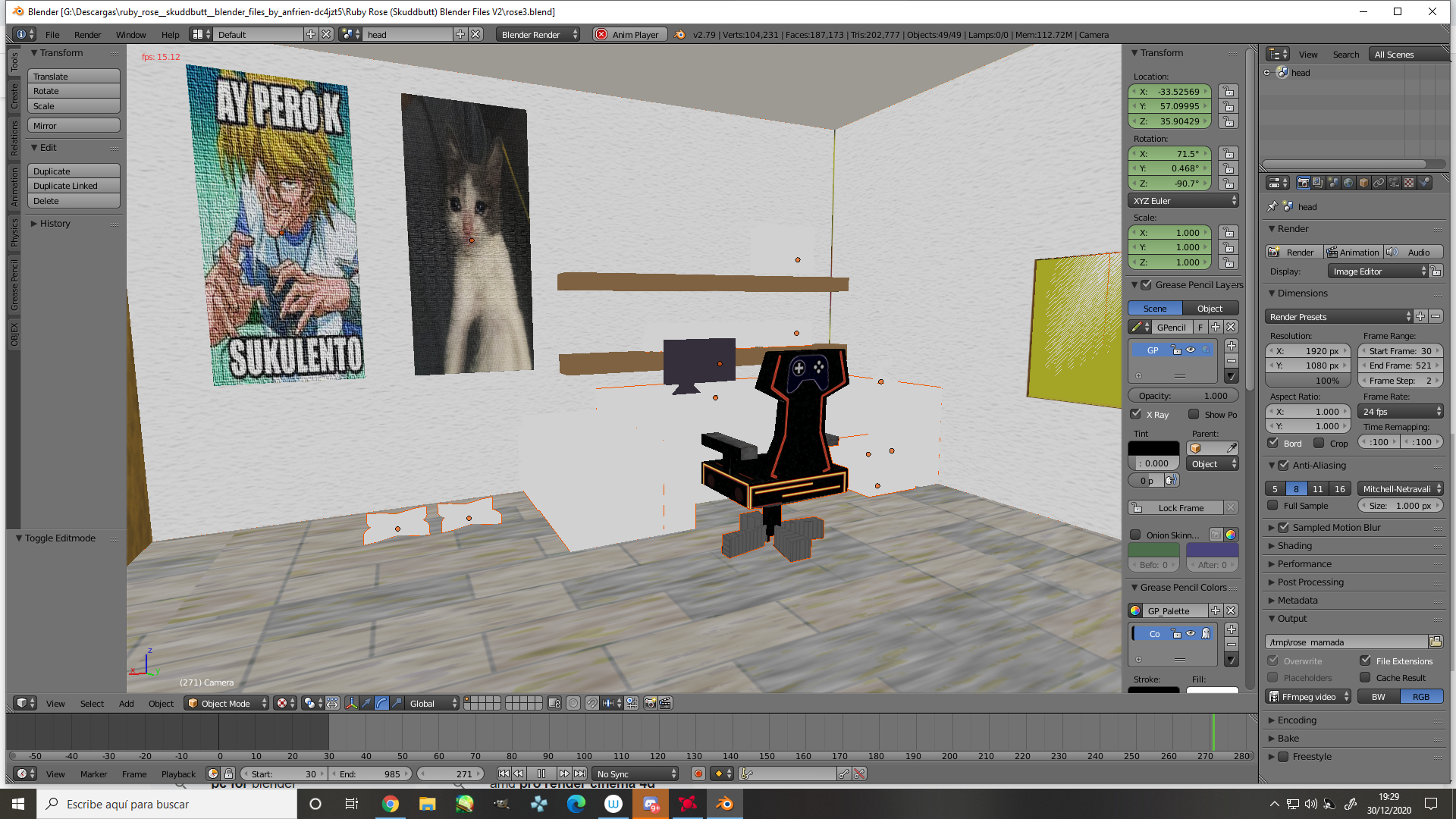Toggle GP layer eye visibility
The width and height of the screenshot is (1456, 819).
(1191, 350)
